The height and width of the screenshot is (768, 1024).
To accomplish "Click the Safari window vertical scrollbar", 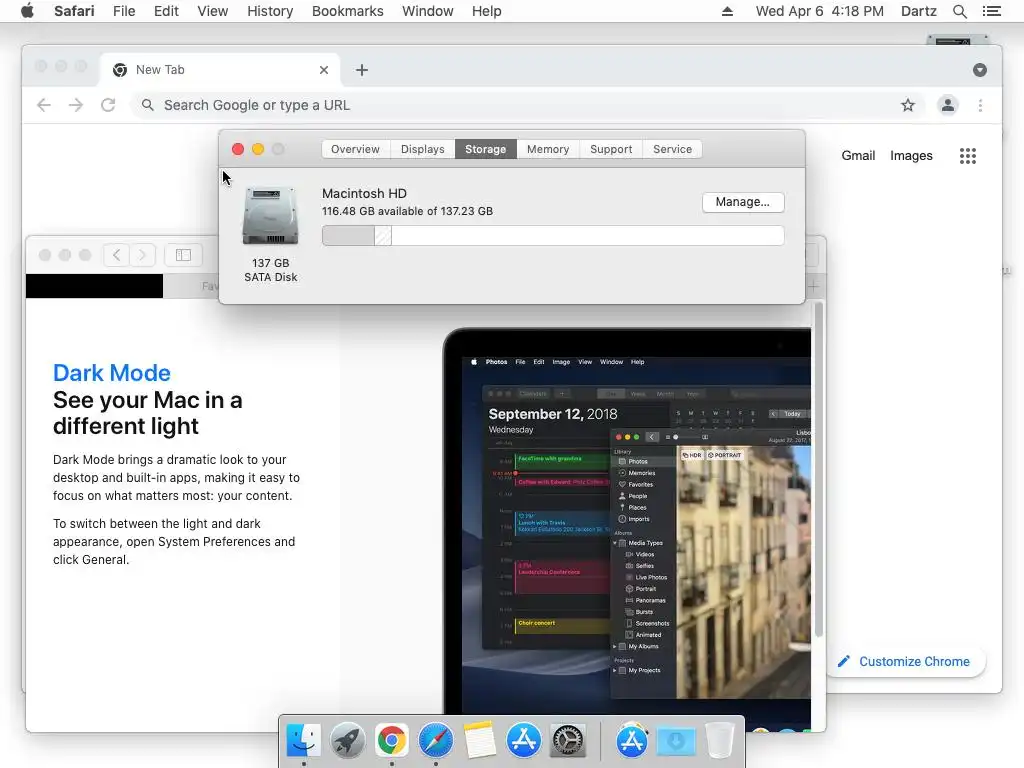I will coord(818,469).
